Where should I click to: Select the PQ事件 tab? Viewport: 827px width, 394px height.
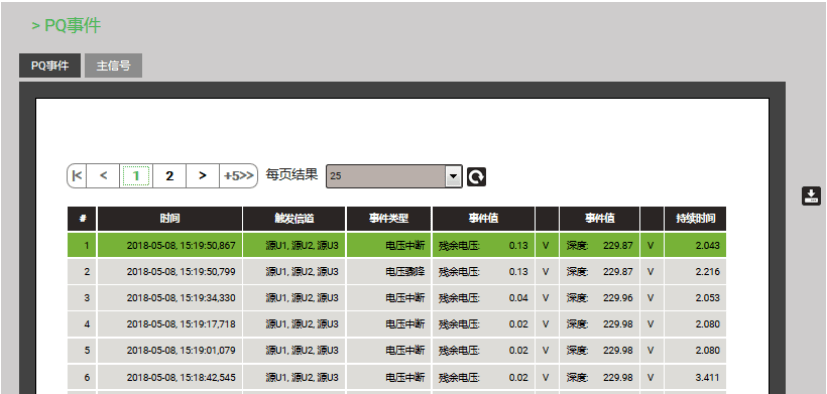click(x=50, y=66)
